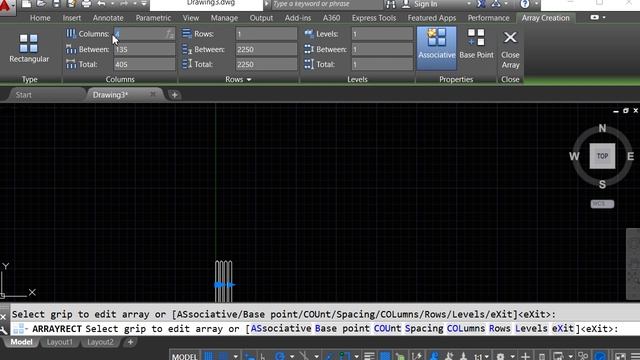Open the Manage ribbon tab
Screen dimensions: 640x360
224,18
